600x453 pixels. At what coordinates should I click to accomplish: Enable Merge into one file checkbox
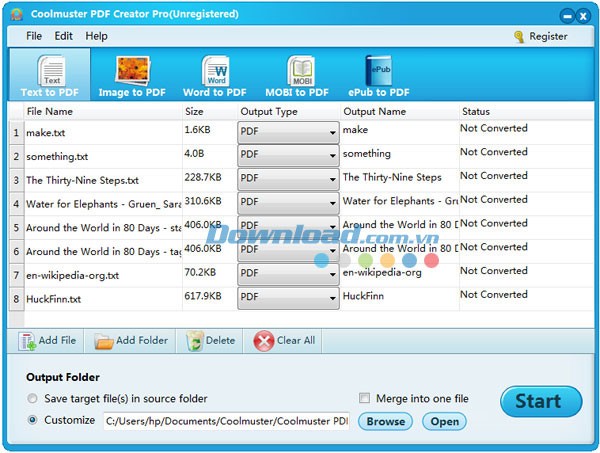[x=364, y=398]
